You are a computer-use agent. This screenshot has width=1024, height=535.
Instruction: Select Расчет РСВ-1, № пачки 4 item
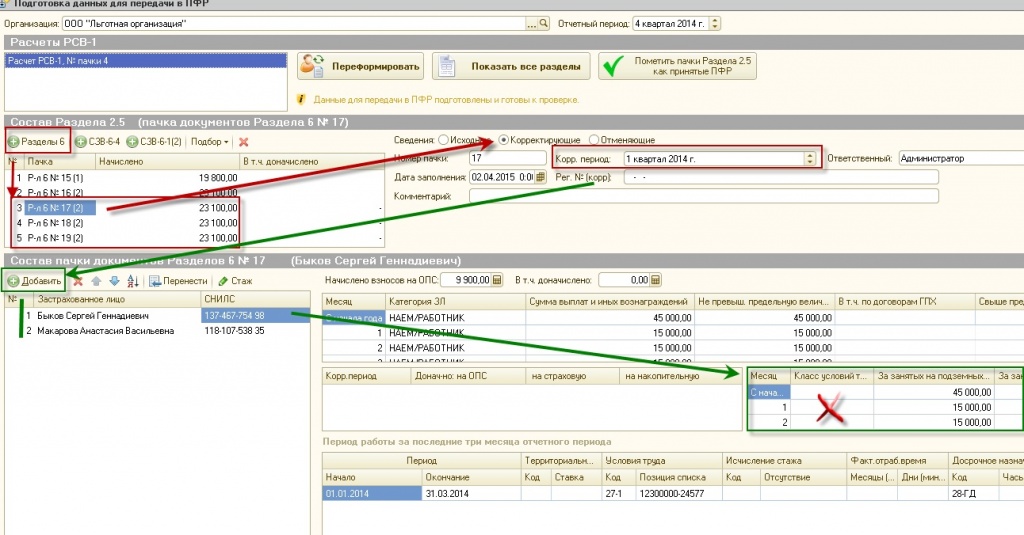tap(146, 61)
